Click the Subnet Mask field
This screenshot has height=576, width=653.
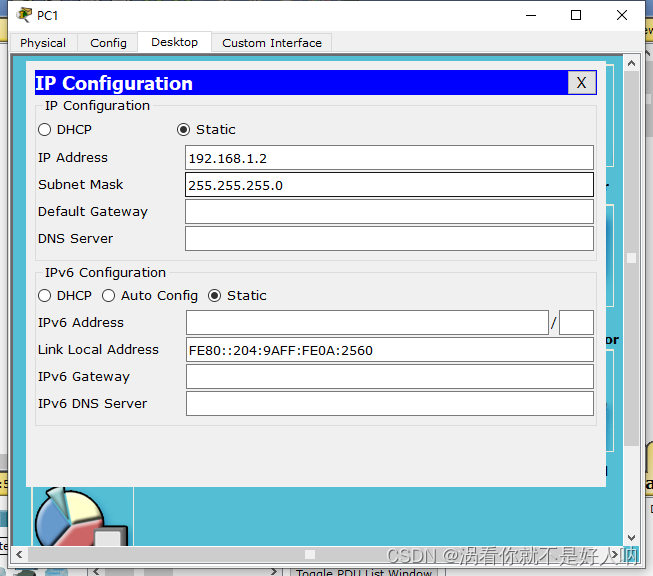(x=389, y=185)
